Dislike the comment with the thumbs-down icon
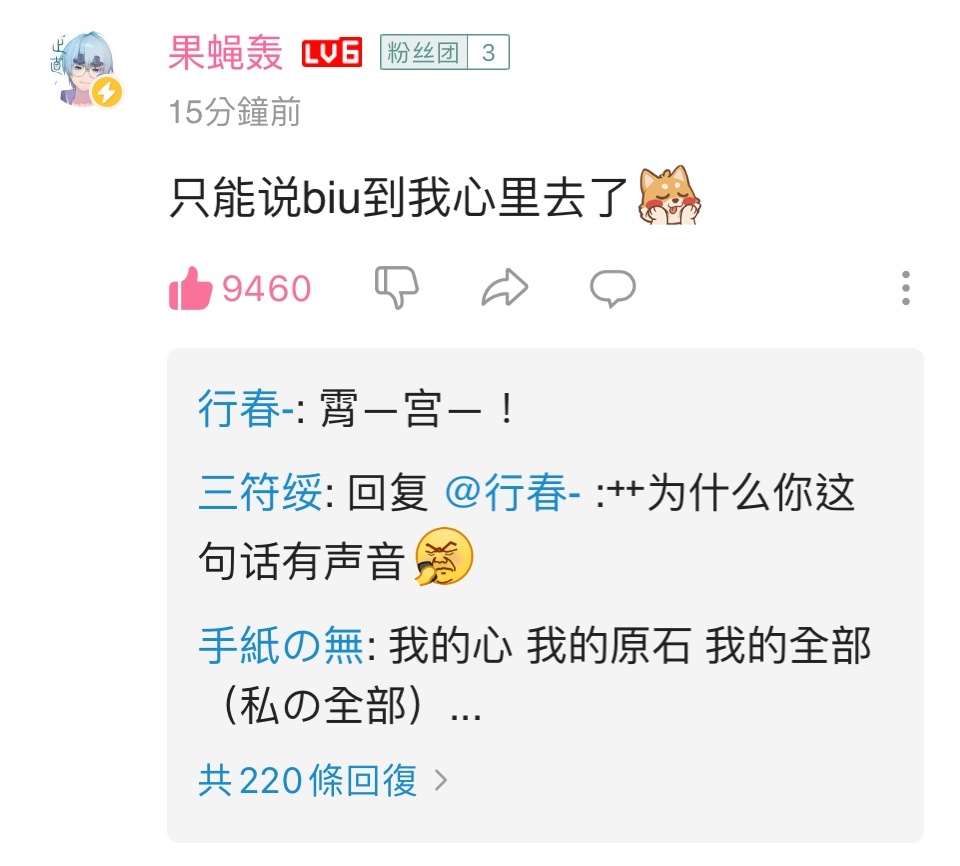This screenshot has height=866, width=960. [x=397, y=287]
